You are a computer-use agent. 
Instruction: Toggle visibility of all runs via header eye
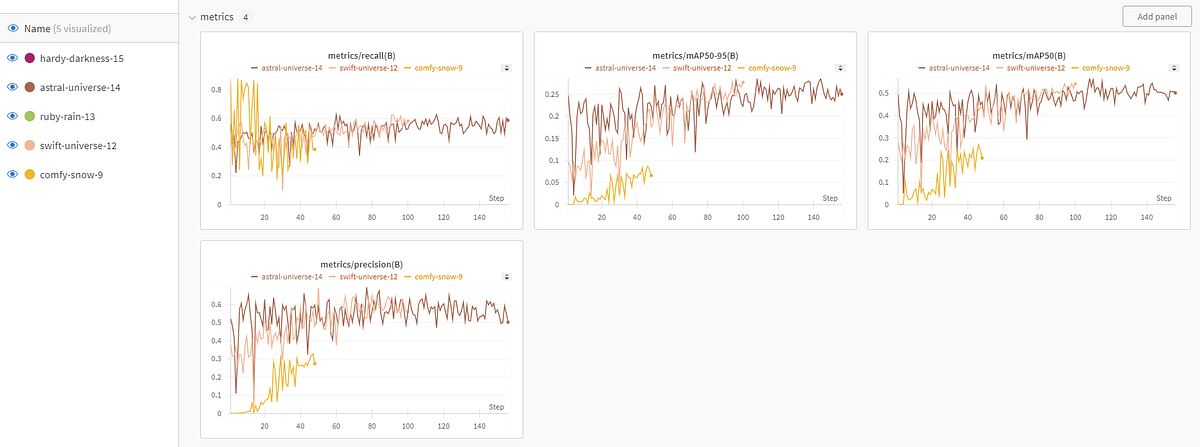14,28
